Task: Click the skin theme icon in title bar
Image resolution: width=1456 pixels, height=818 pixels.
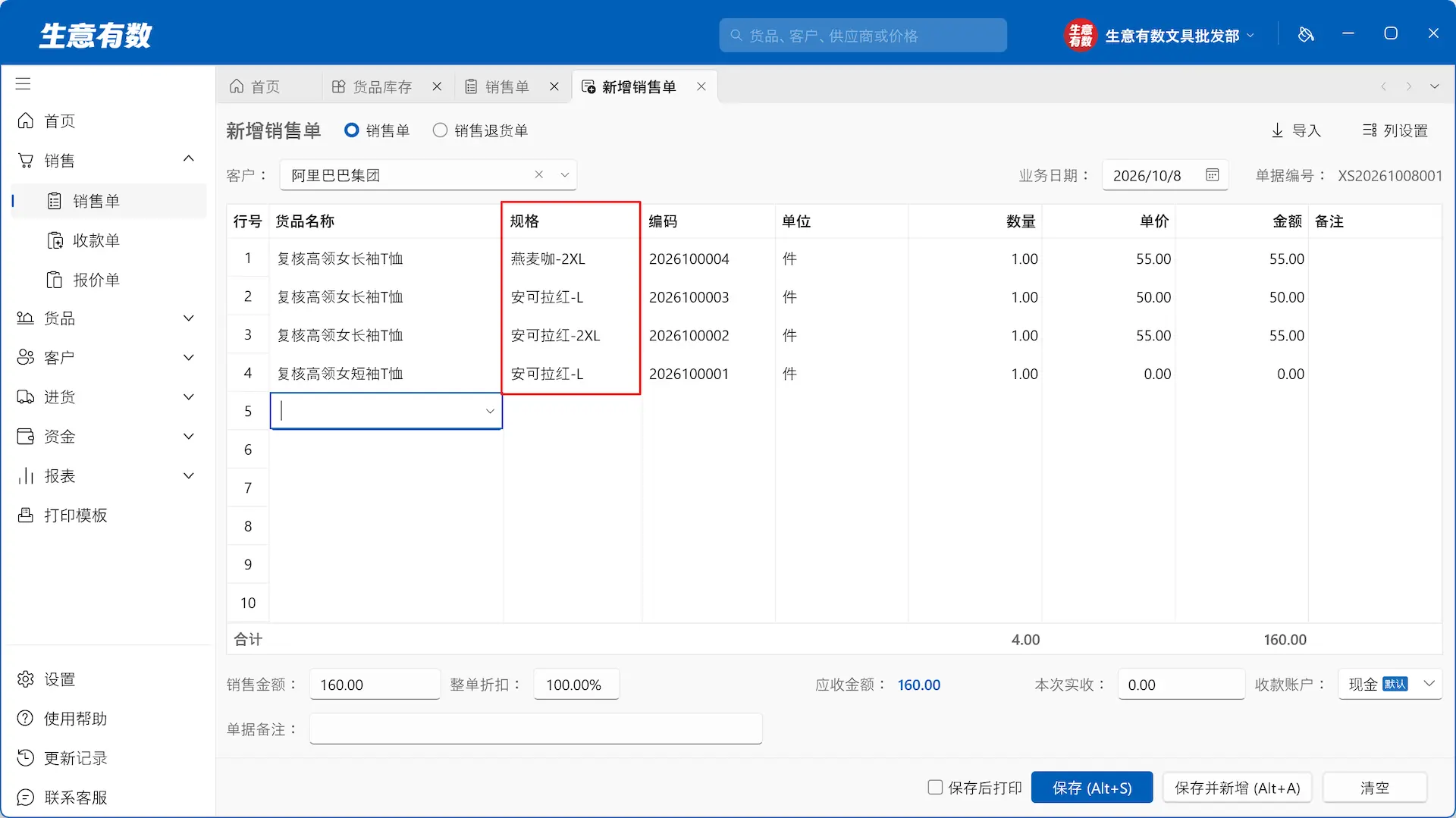Action: [x=1306, y=34]
